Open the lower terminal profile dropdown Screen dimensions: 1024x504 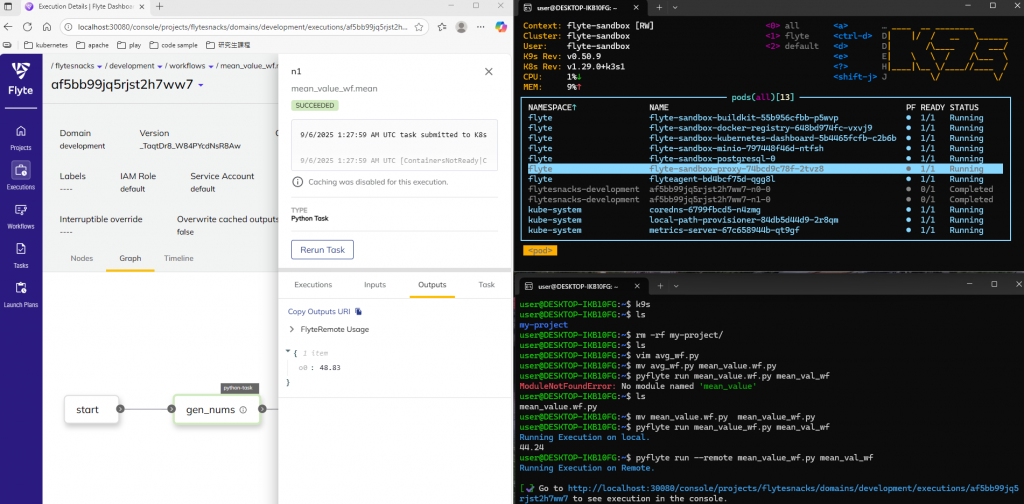(x=675, y=285)
